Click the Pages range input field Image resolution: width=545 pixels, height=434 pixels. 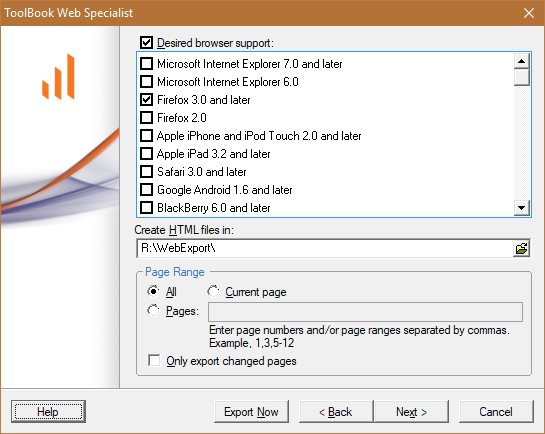pos(365,312)
